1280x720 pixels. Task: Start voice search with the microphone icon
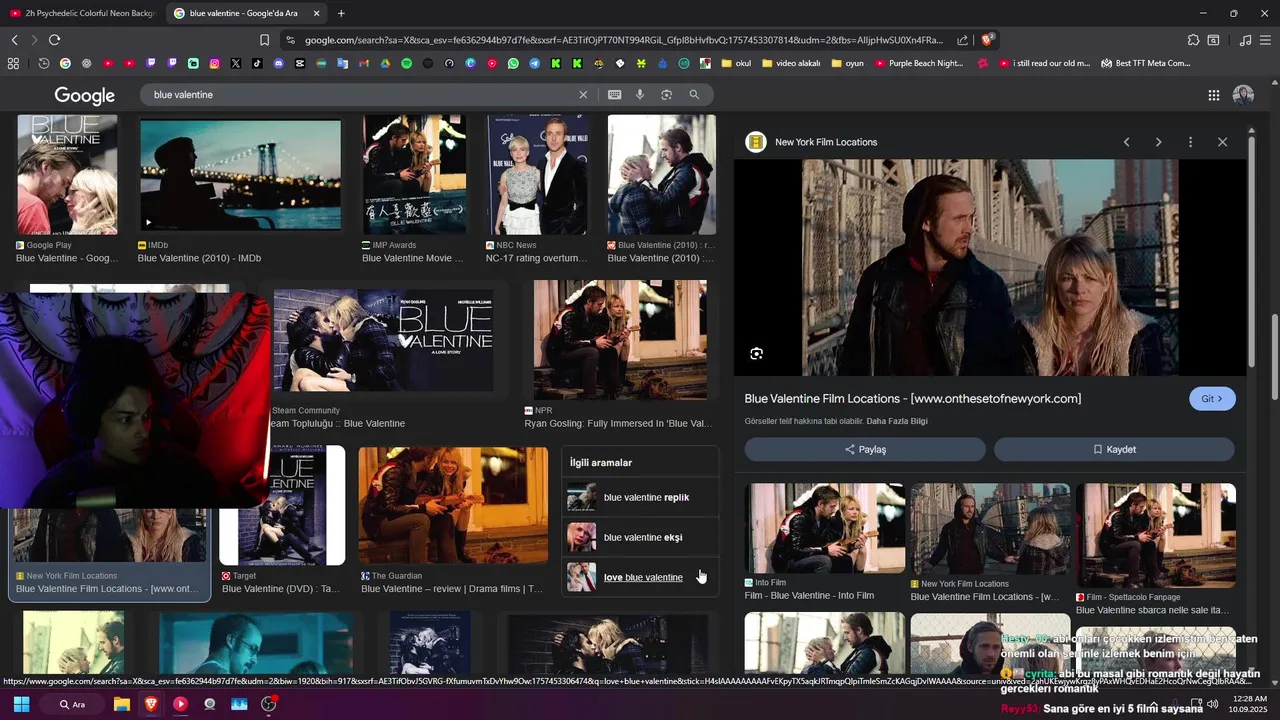[640, 94]
